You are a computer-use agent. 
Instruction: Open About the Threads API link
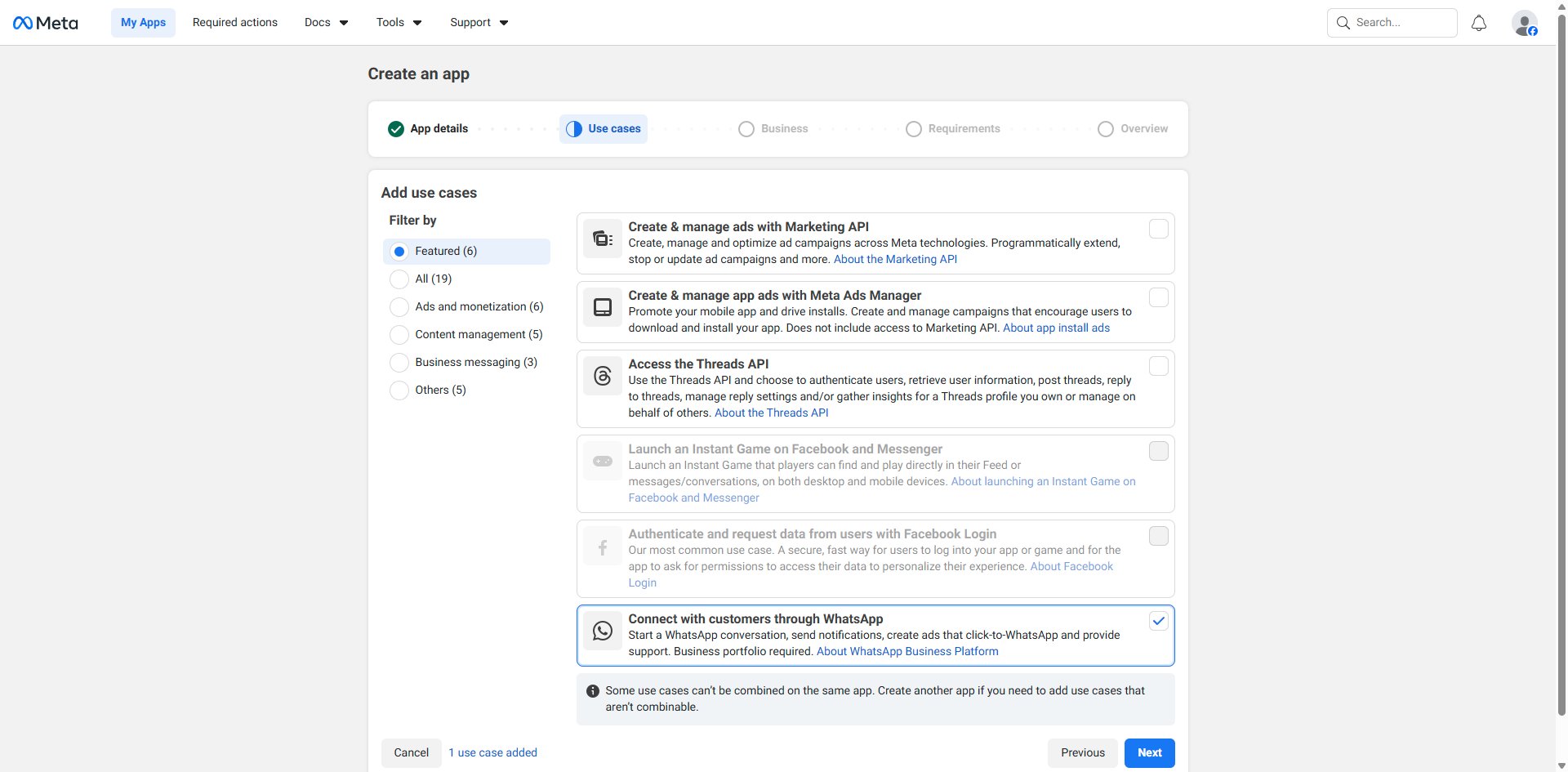pyautogui.click(x=772, y=413)
